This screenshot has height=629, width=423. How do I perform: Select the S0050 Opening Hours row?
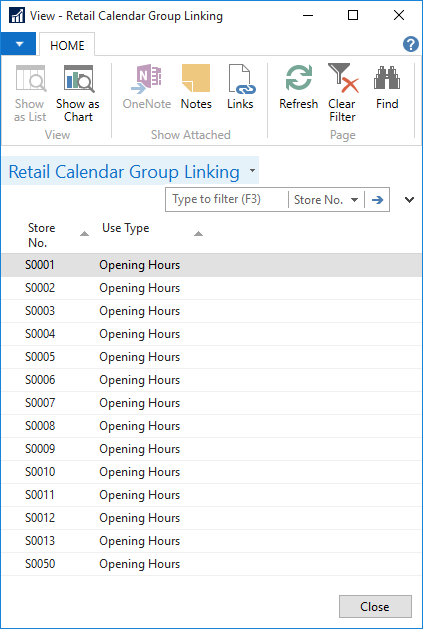coord(211,564)
